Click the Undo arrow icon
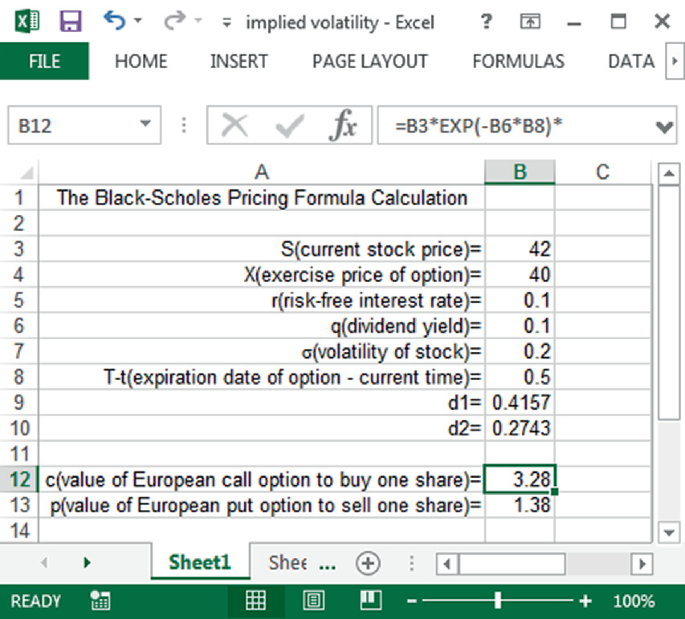685x619 pixels. (x=113, y=21)
